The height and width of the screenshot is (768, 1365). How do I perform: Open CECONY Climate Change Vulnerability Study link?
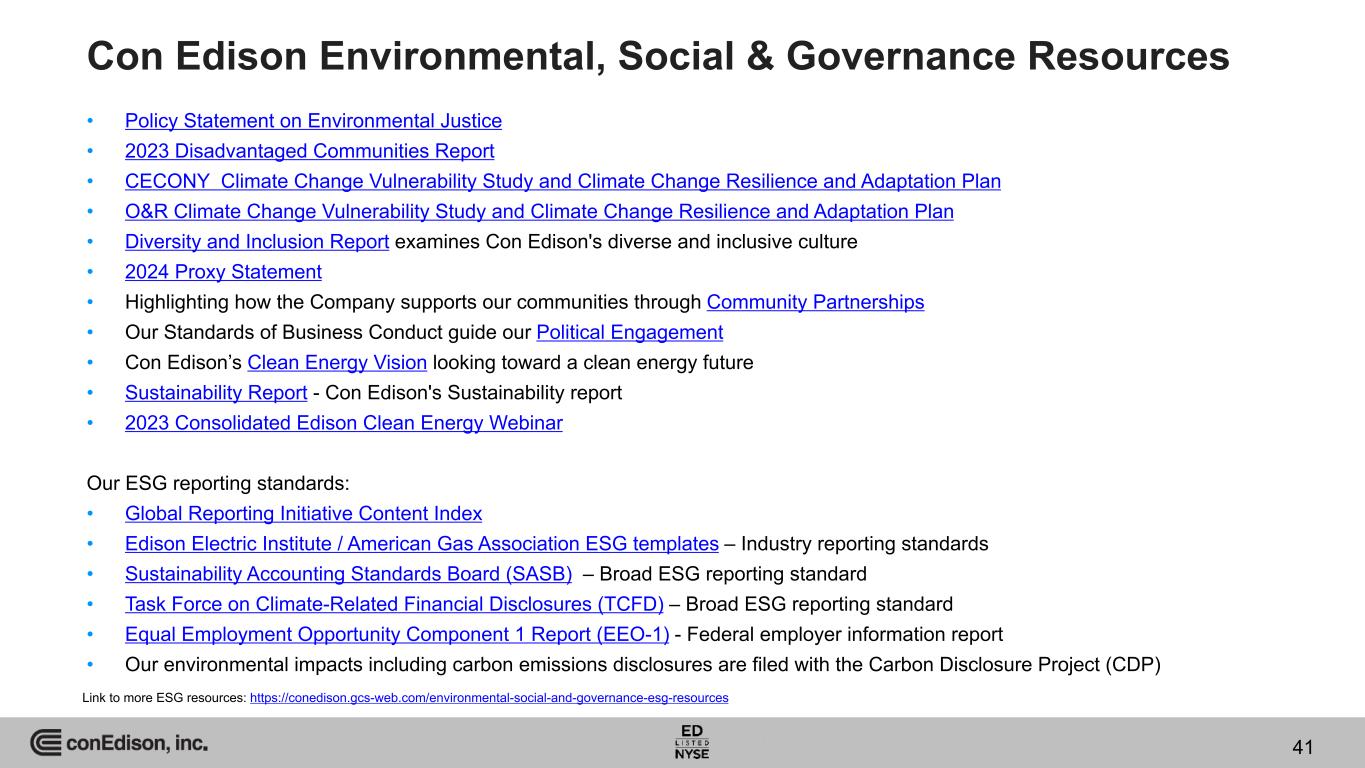562,181
